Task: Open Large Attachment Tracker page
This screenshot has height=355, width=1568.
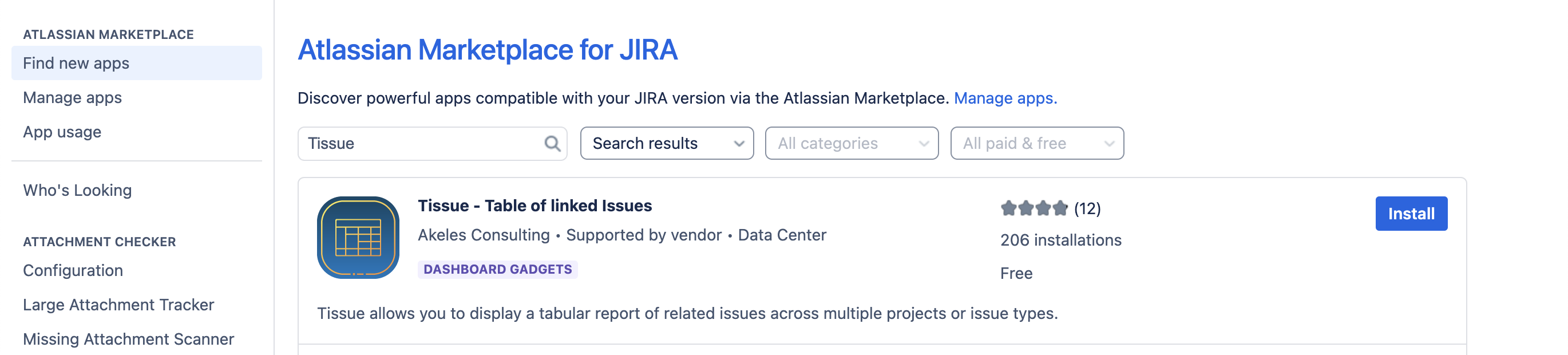Action: (x=118, y=305)
